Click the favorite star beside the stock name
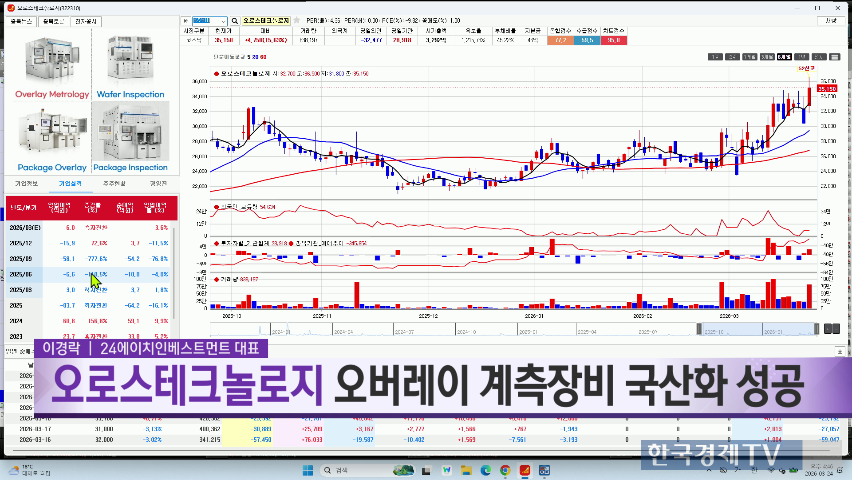852x480 pixels. coord(297,20)
